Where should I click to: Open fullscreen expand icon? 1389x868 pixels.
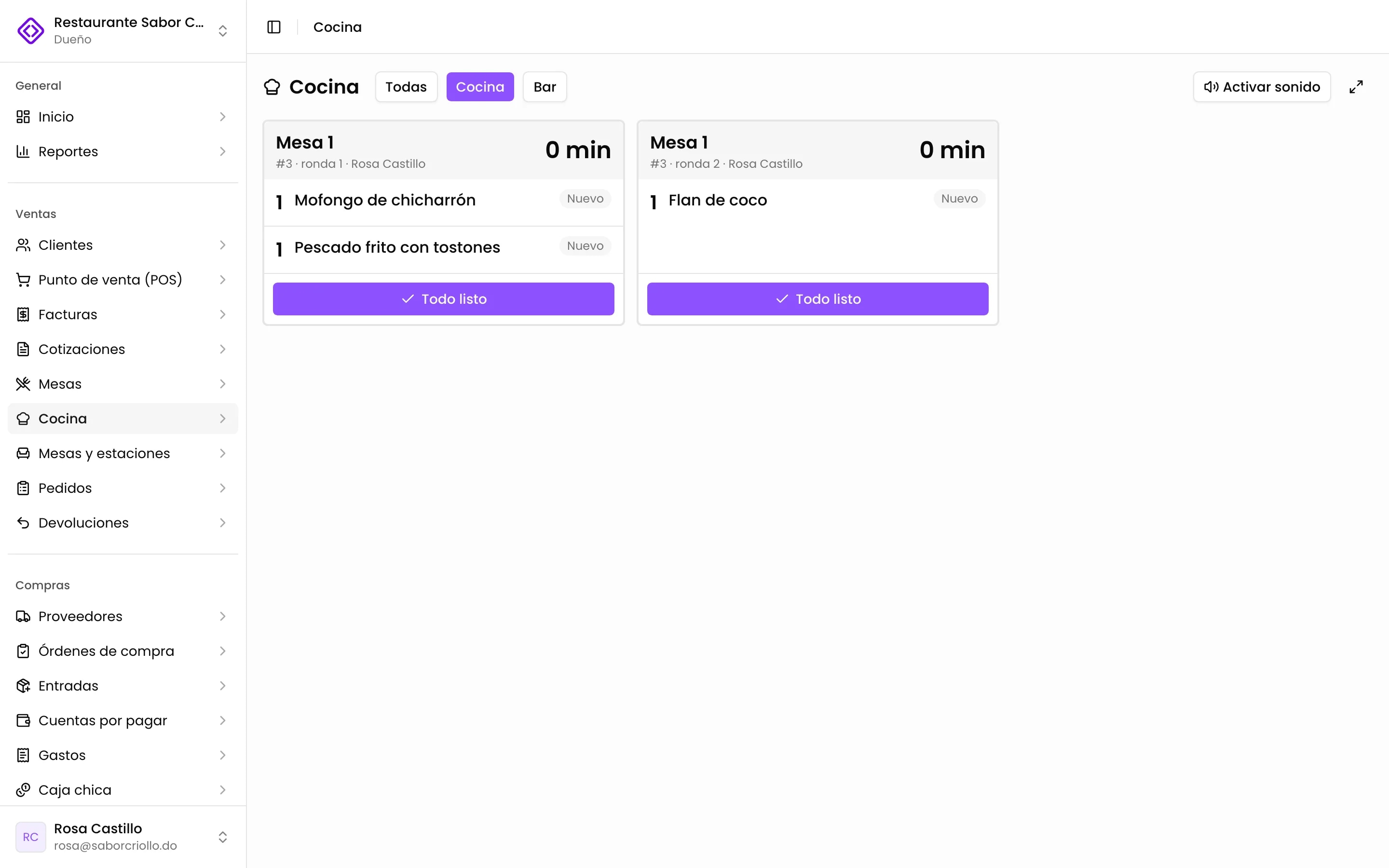click(1356, 87)
